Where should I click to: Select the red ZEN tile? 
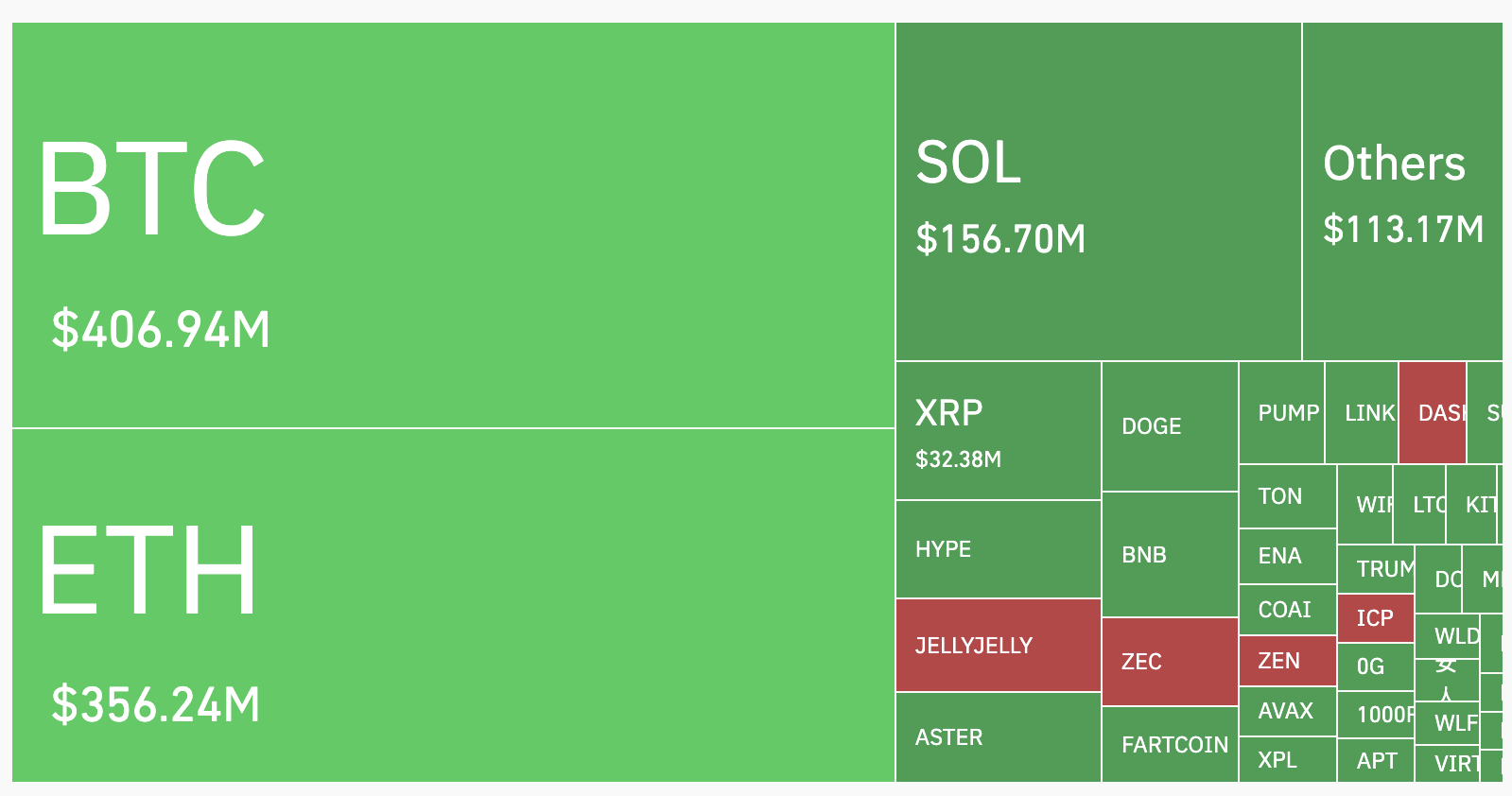coord(1287,661)
